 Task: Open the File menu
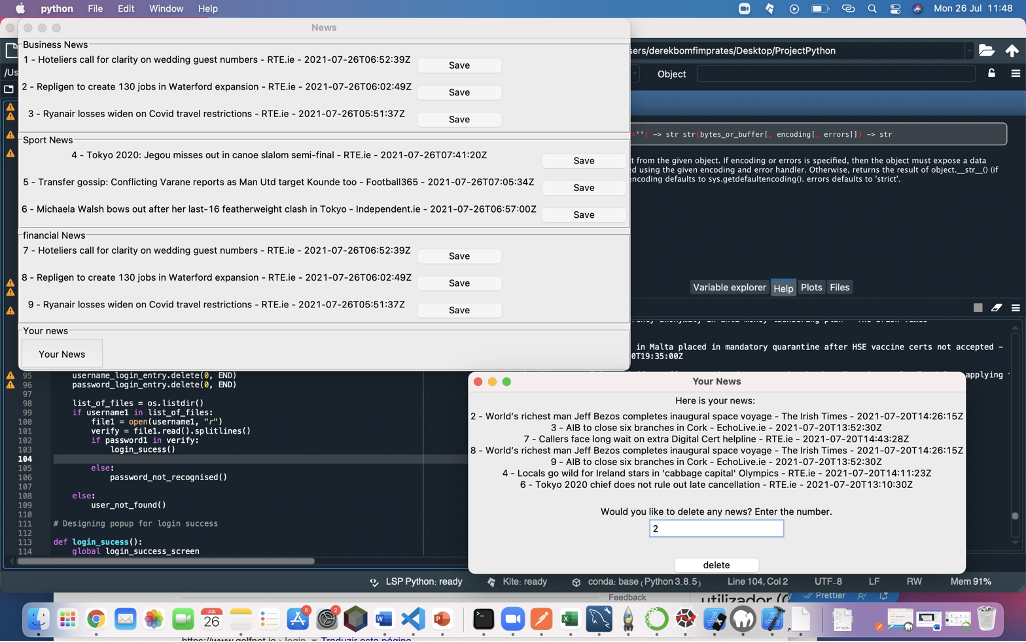[95, 9]
